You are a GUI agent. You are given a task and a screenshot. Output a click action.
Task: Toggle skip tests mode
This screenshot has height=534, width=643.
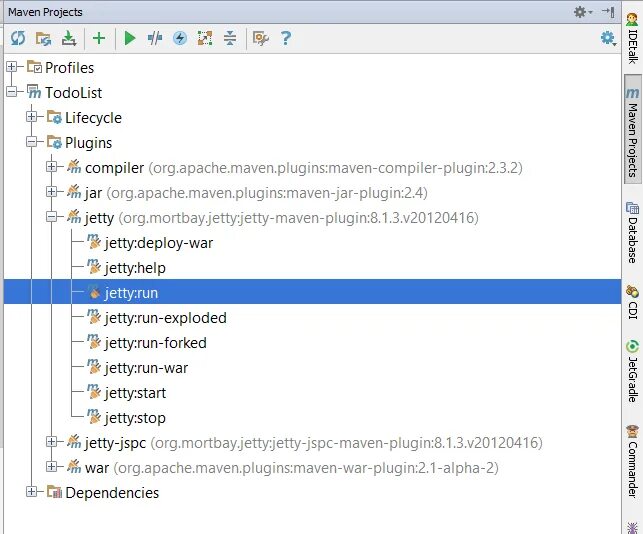[x=155, y=39]
